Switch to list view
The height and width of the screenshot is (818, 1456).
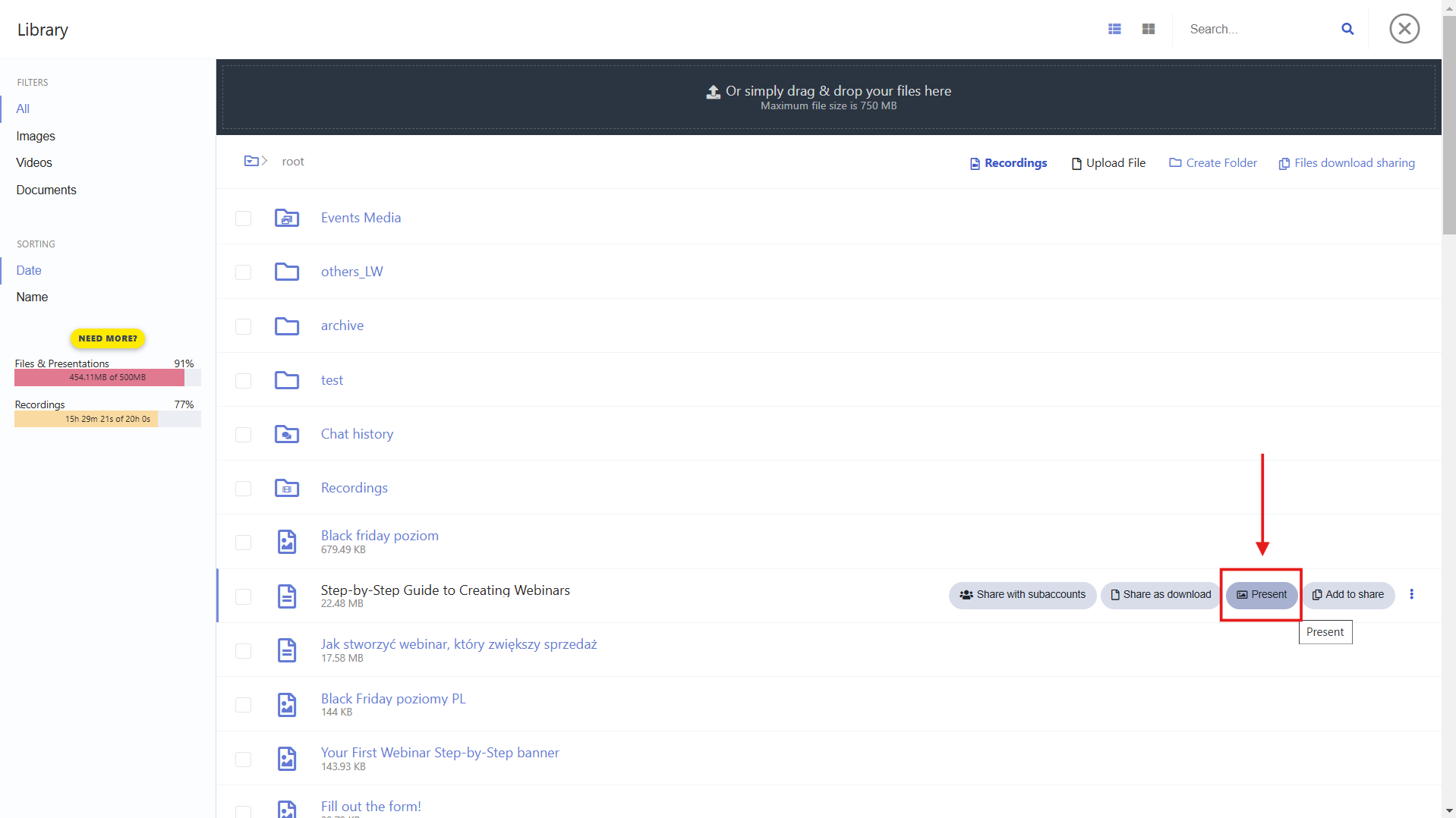(1114, 29)
